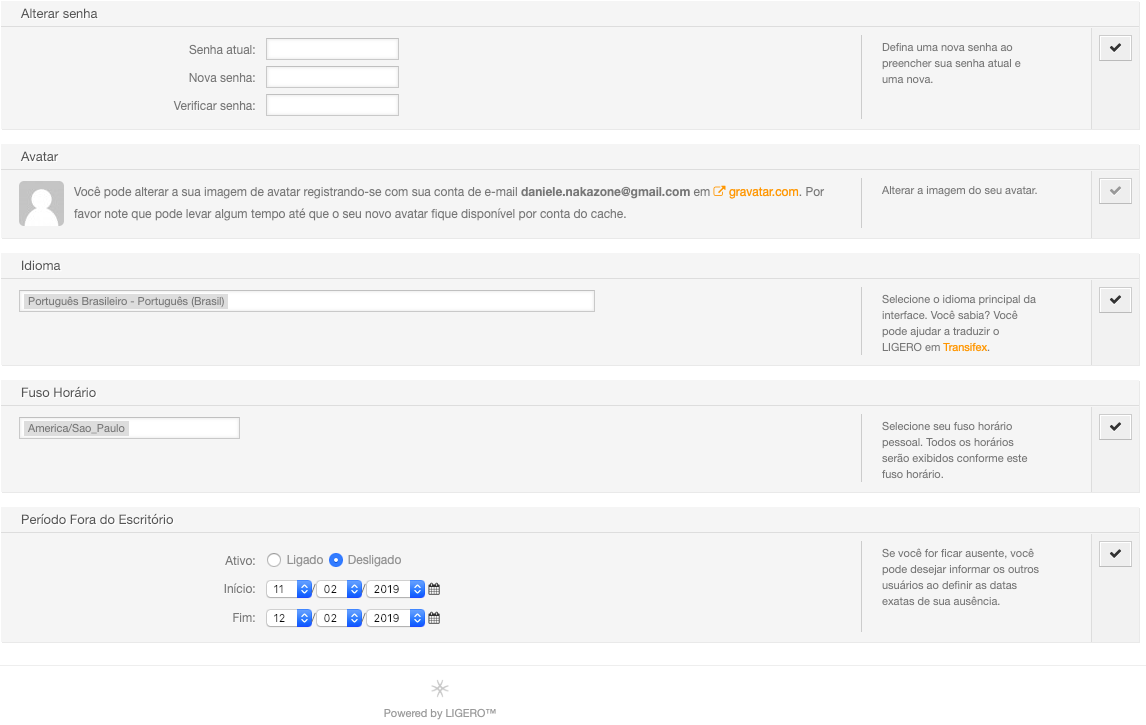Screen dimensions: 1146x725
Task: Click the Senha atual input field
Action: pos(333,49)
